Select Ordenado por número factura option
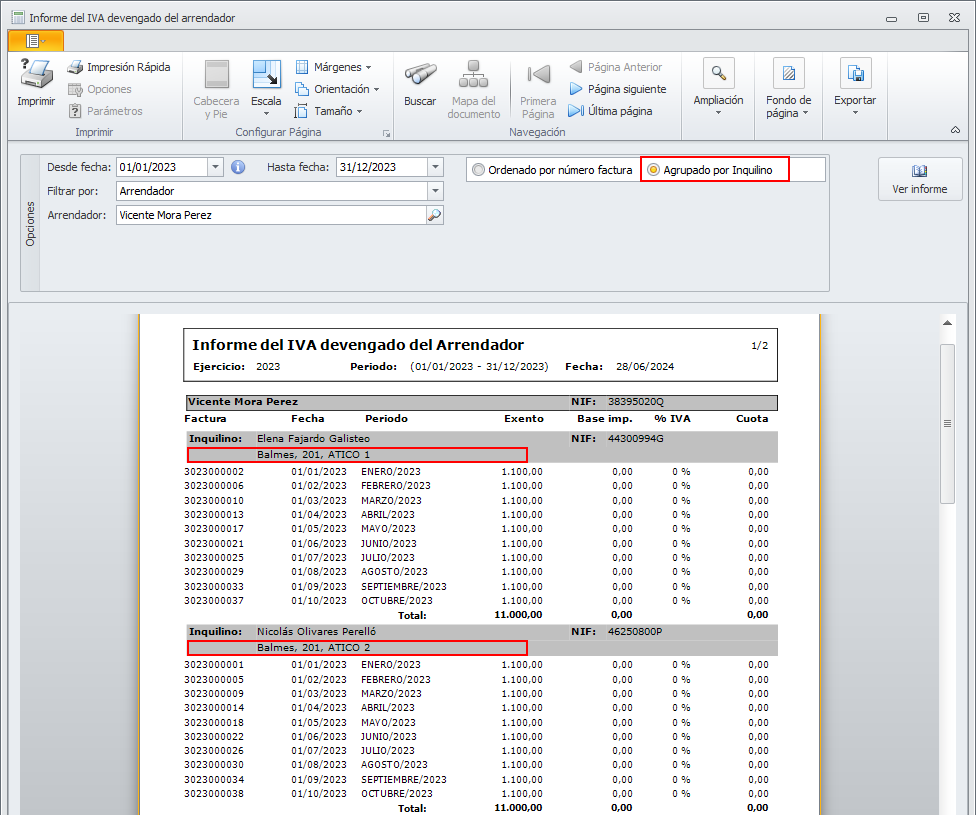976x815 pixels. [479, 170]
